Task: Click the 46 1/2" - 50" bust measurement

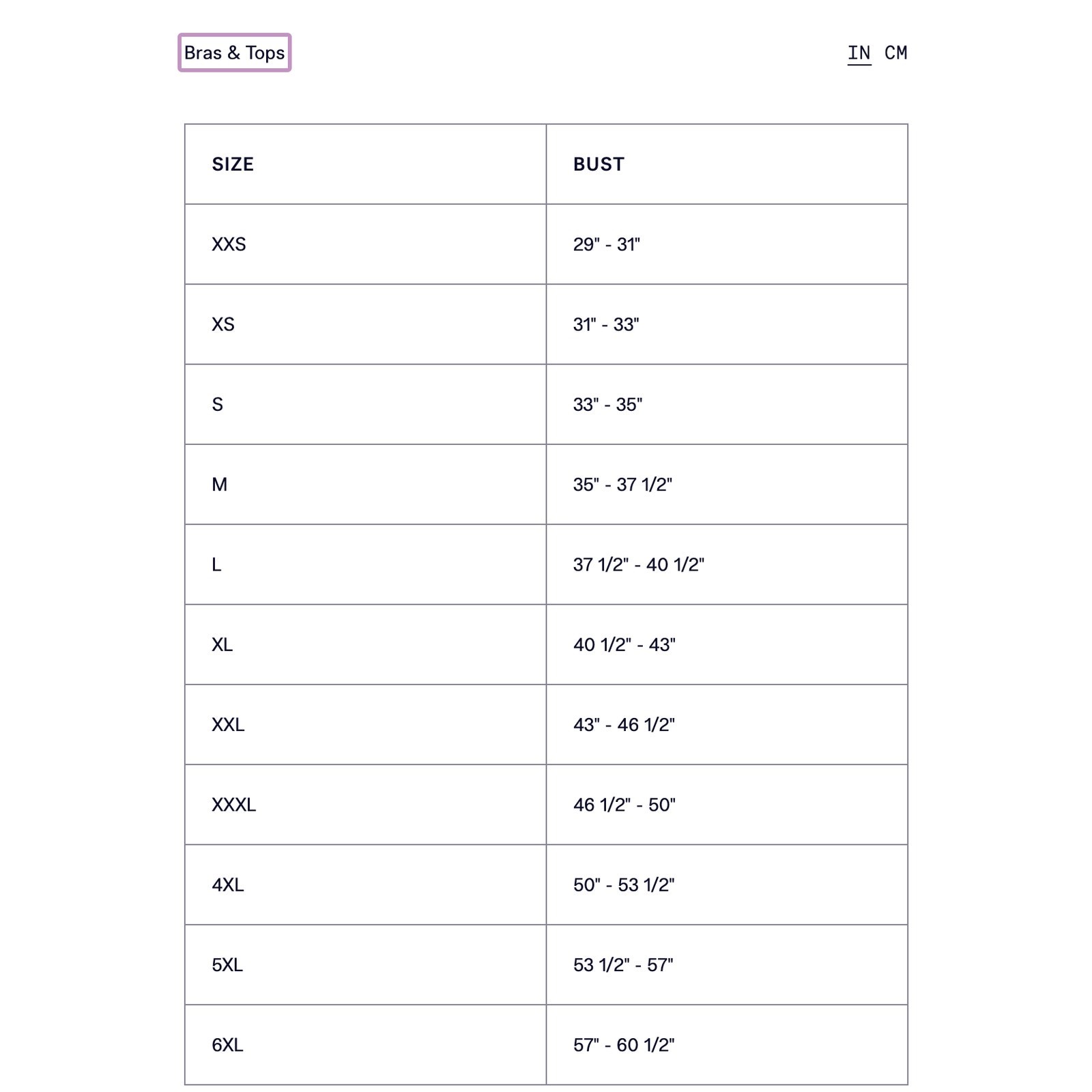Action: (x=624, y=805)
